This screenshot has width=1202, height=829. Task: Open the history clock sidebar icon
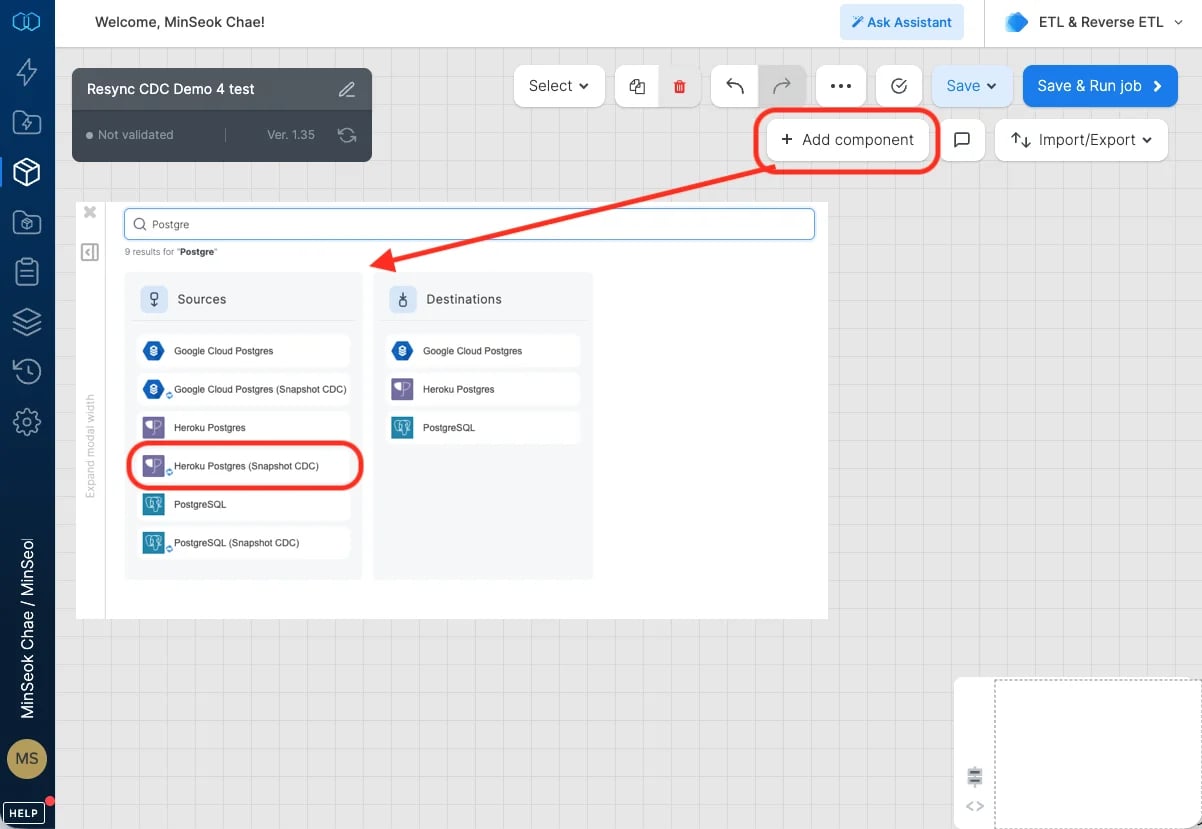coord(27,371)
